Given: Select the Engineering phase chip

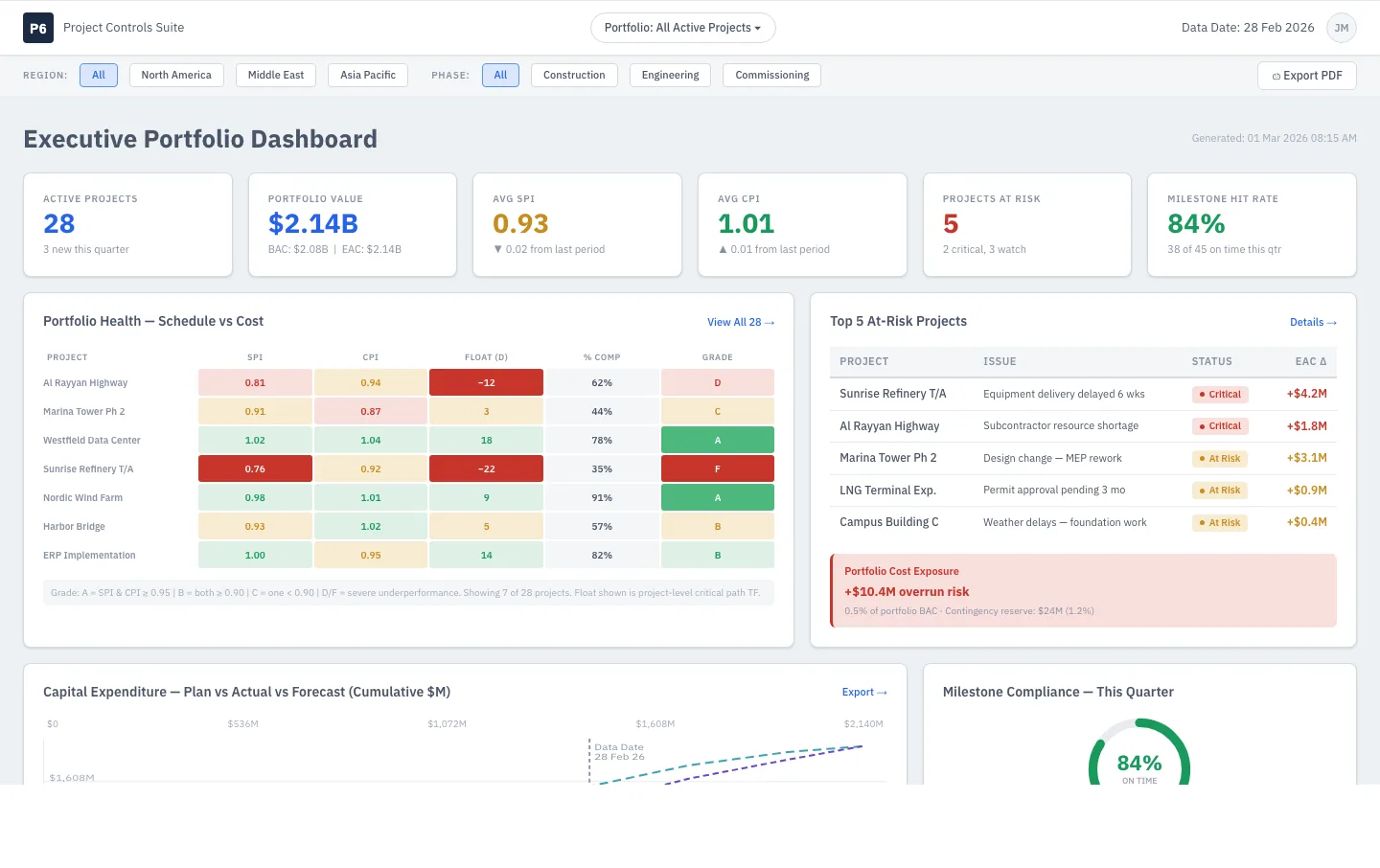Looking at the screenshot, I should [670, 76].
